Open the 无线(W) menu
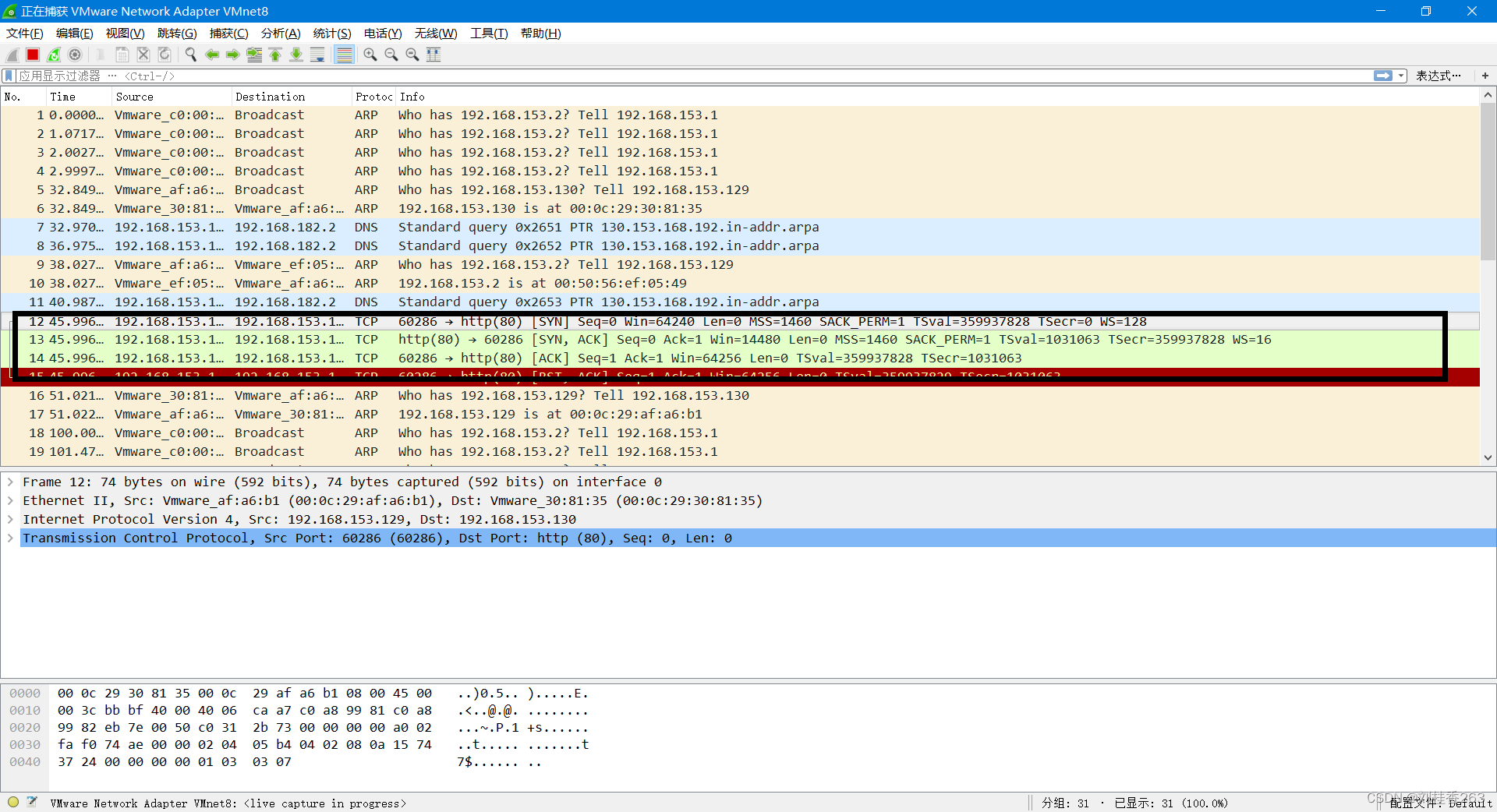This screenshot has width=1497, height=812. point(436,34)
